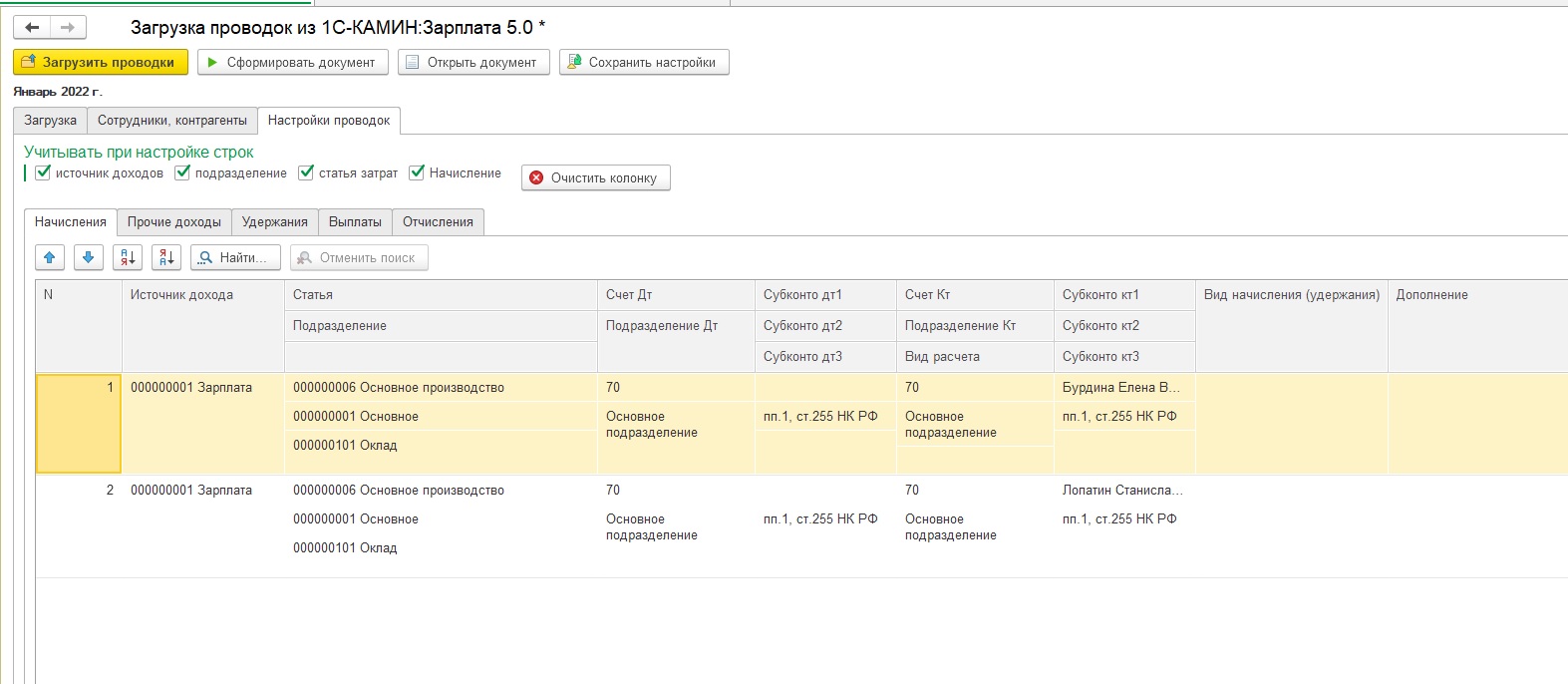Open 'Выплаты' sub-tab
Screen dimensions: 1568x684
pyautogui.click(x=355, y=221)
